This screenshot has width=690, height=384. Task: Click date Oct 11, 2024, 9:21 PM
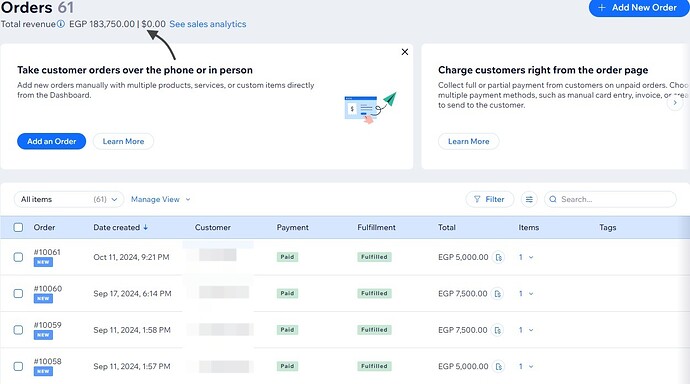tap(131, 257)
